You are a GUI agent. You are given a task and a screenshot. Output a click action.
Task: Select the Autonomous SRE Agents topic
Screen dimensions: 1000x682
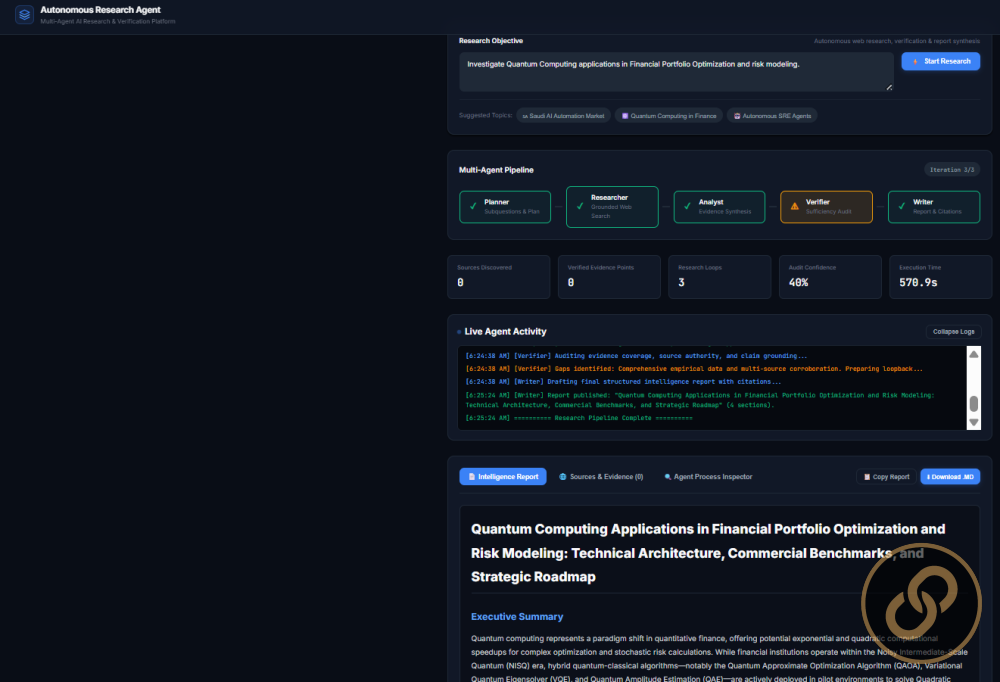(x=772, y=116)
